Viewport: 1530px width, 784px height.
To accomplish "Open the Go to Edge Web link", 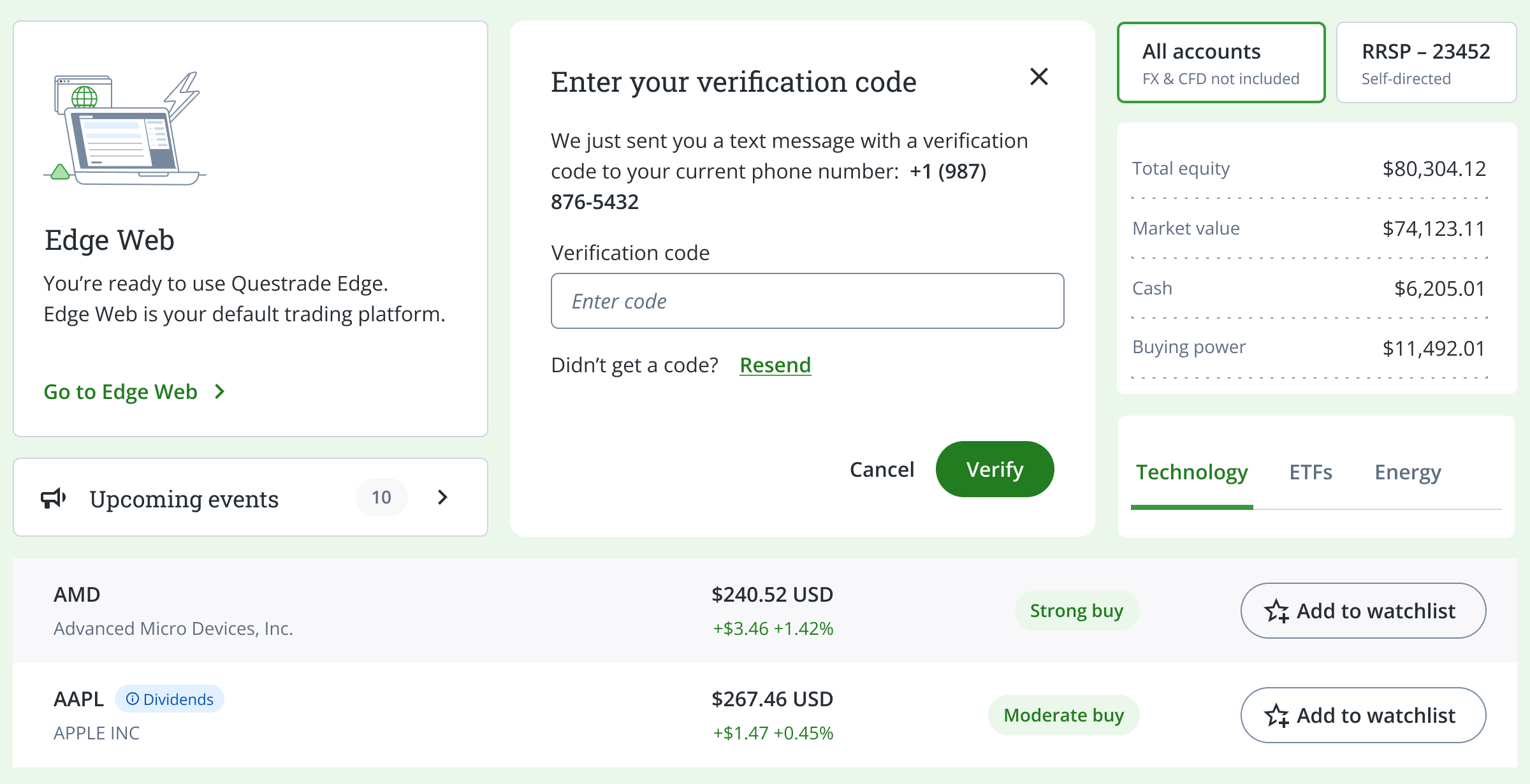I will [120, 391].
